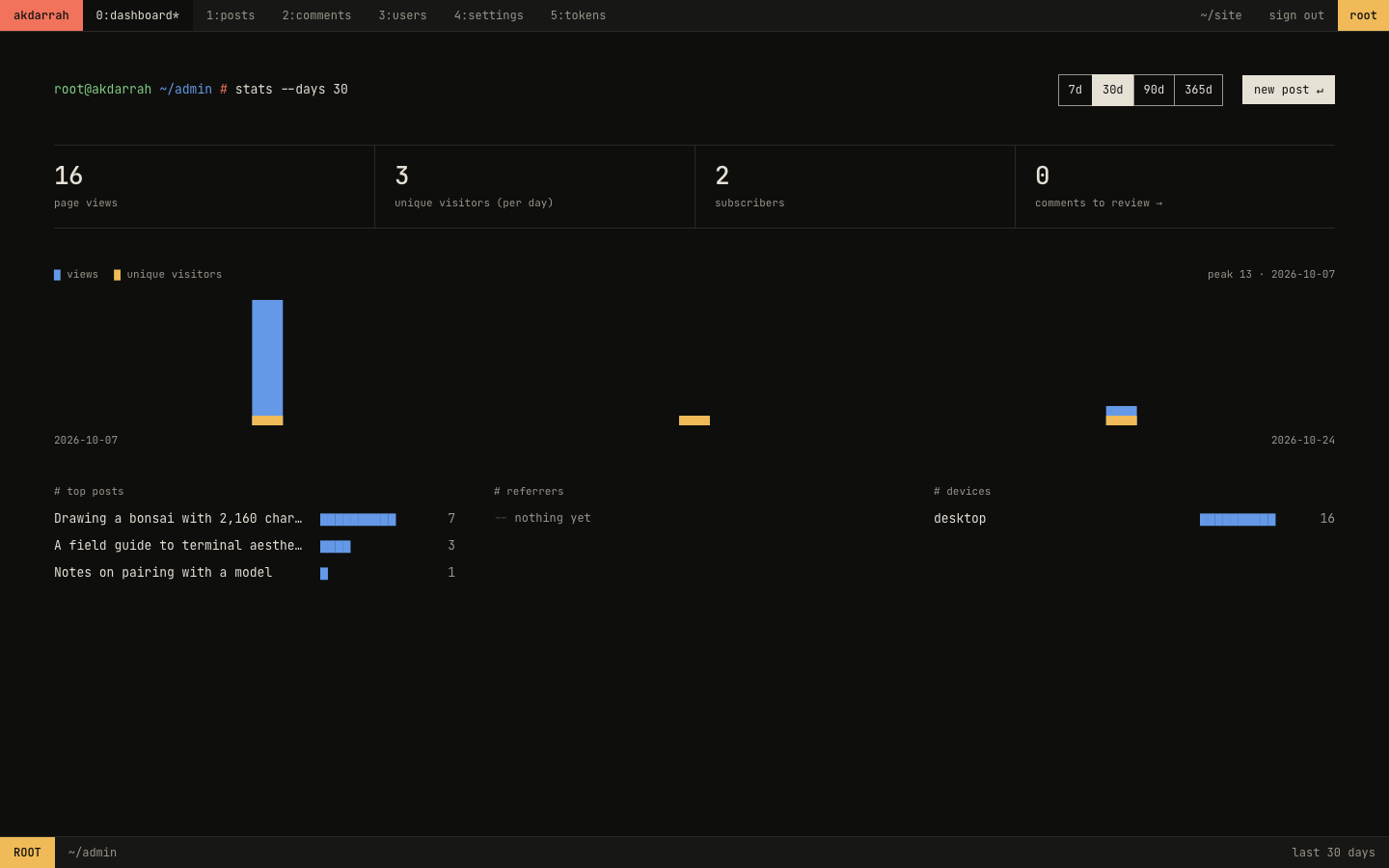Open post Drawing a bonsai with 2,160 char…

pos(177,519)
